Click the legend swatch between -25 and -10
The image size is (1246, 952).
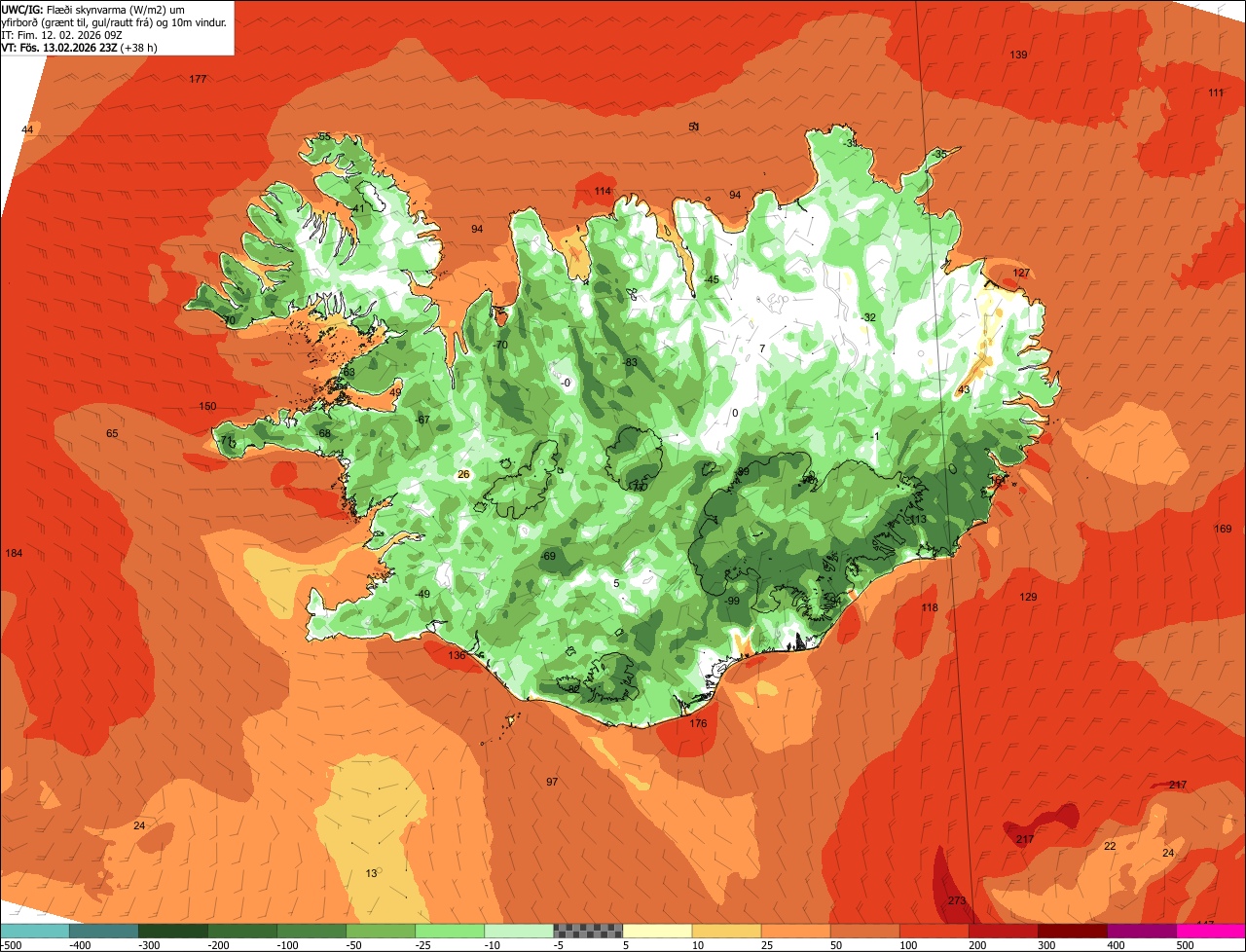coord(450,931)
